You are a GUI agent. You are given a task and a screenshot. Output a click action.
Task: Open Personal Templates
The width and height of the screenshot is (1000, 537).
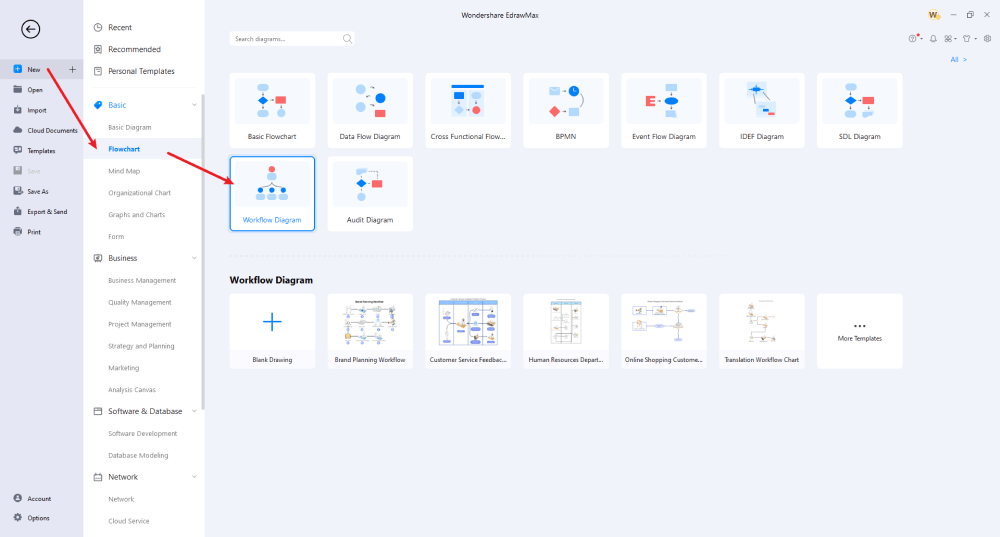141,71
